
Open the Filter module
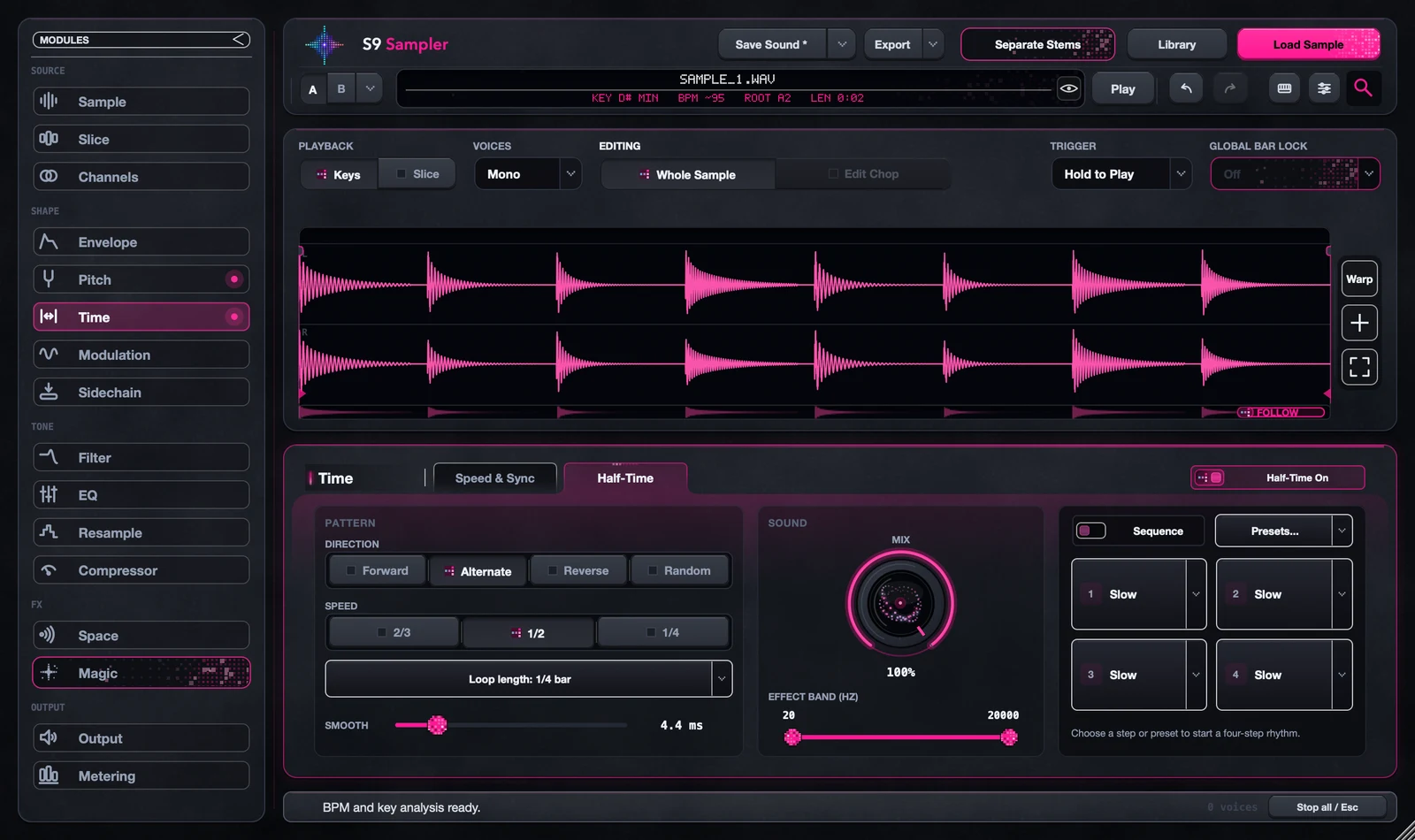(141, 458)
